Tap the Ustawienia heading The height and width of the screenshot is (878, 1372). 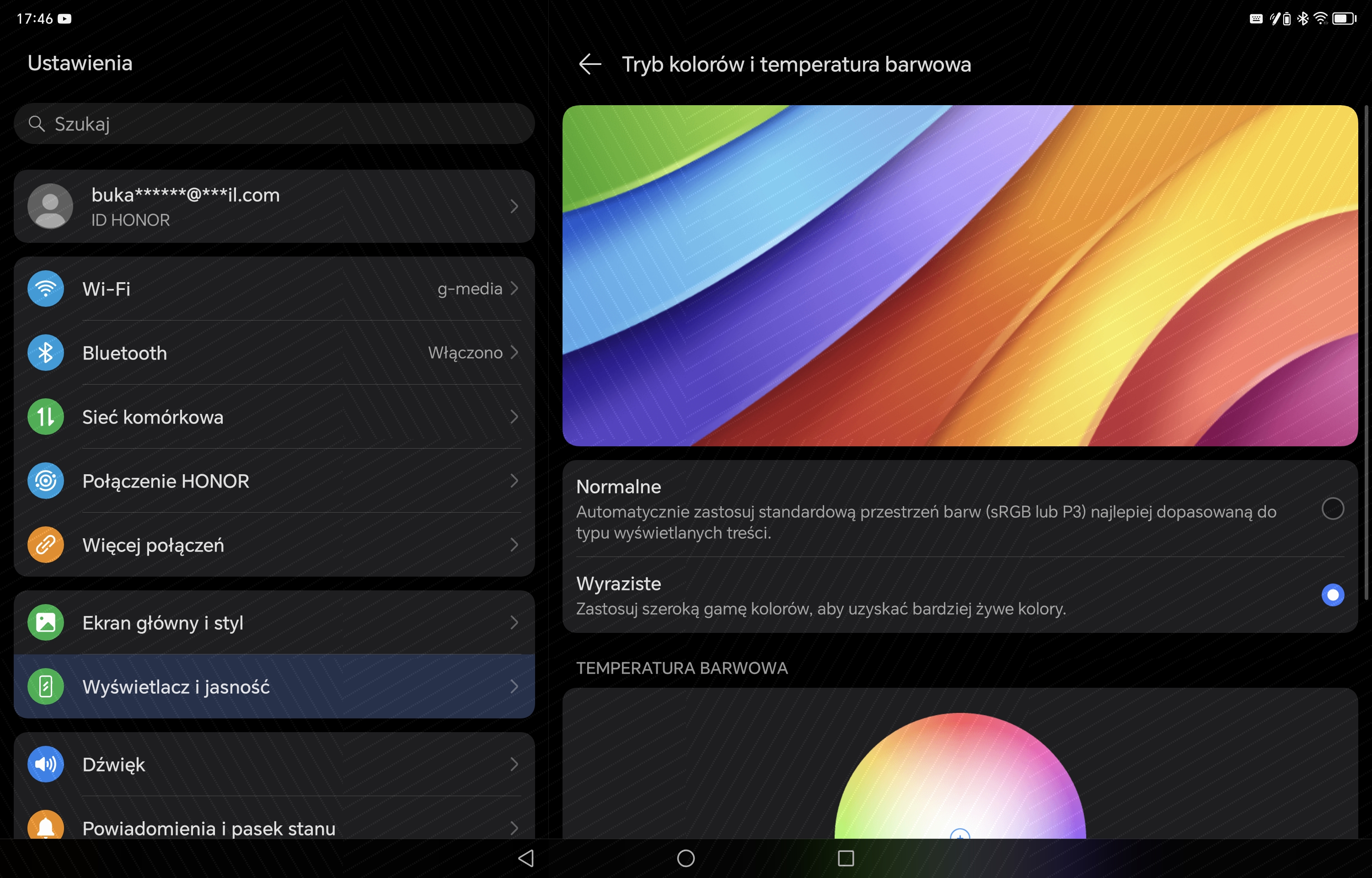80,63
